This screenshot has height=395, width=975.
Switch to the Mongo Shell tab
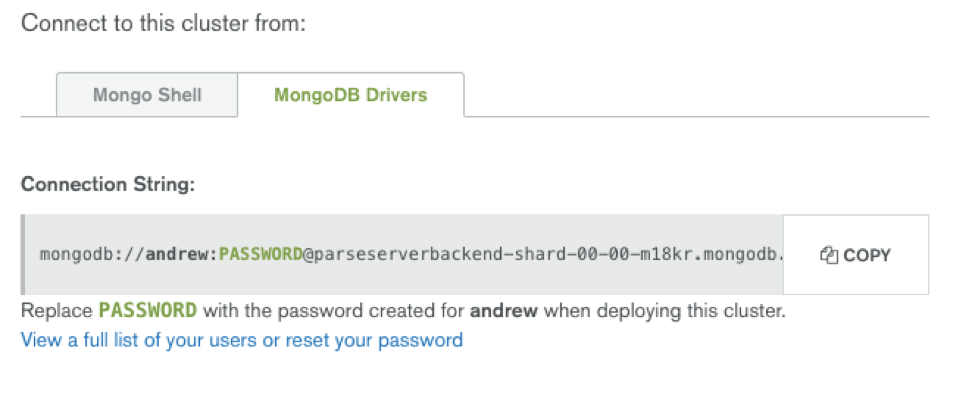click(x=147, y=95)
